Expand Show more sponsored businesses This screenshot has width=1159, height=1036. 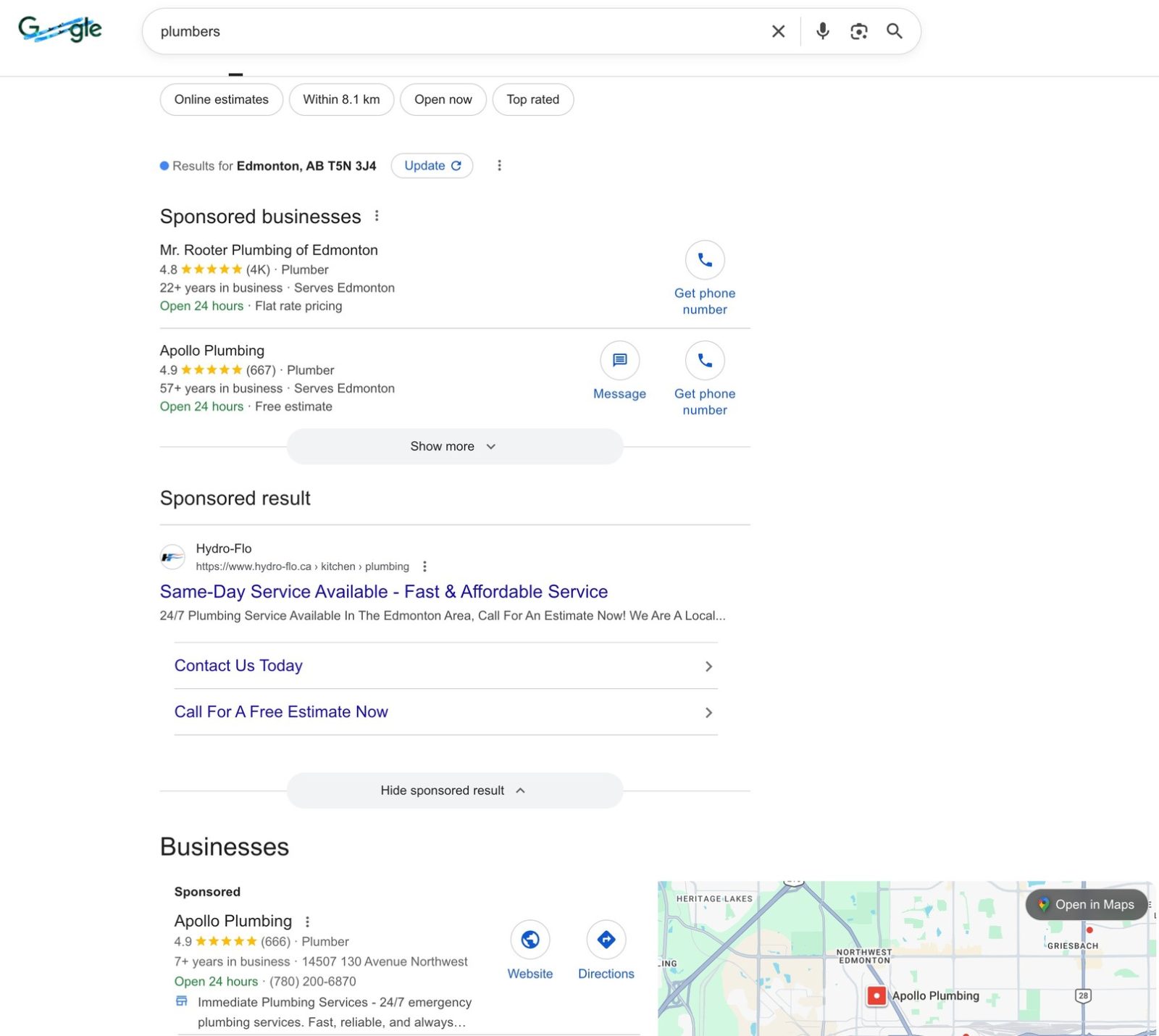455,446
